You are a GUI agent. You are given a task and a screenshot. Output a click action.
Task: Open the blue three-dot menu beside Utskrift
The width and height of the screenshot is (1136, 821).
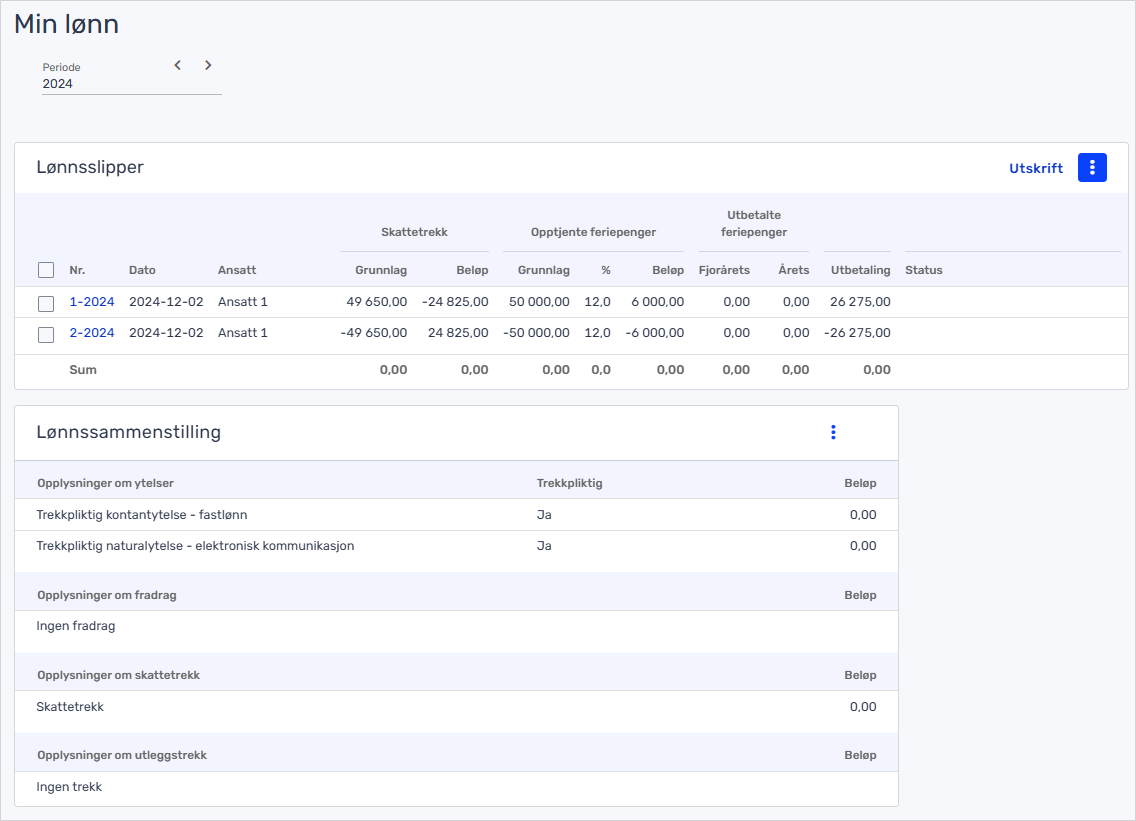tap(1092, 168)
